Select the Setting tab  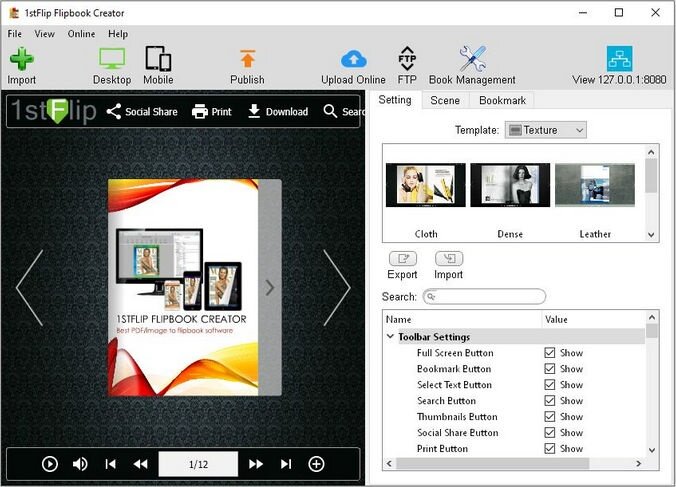coord(395,100)
